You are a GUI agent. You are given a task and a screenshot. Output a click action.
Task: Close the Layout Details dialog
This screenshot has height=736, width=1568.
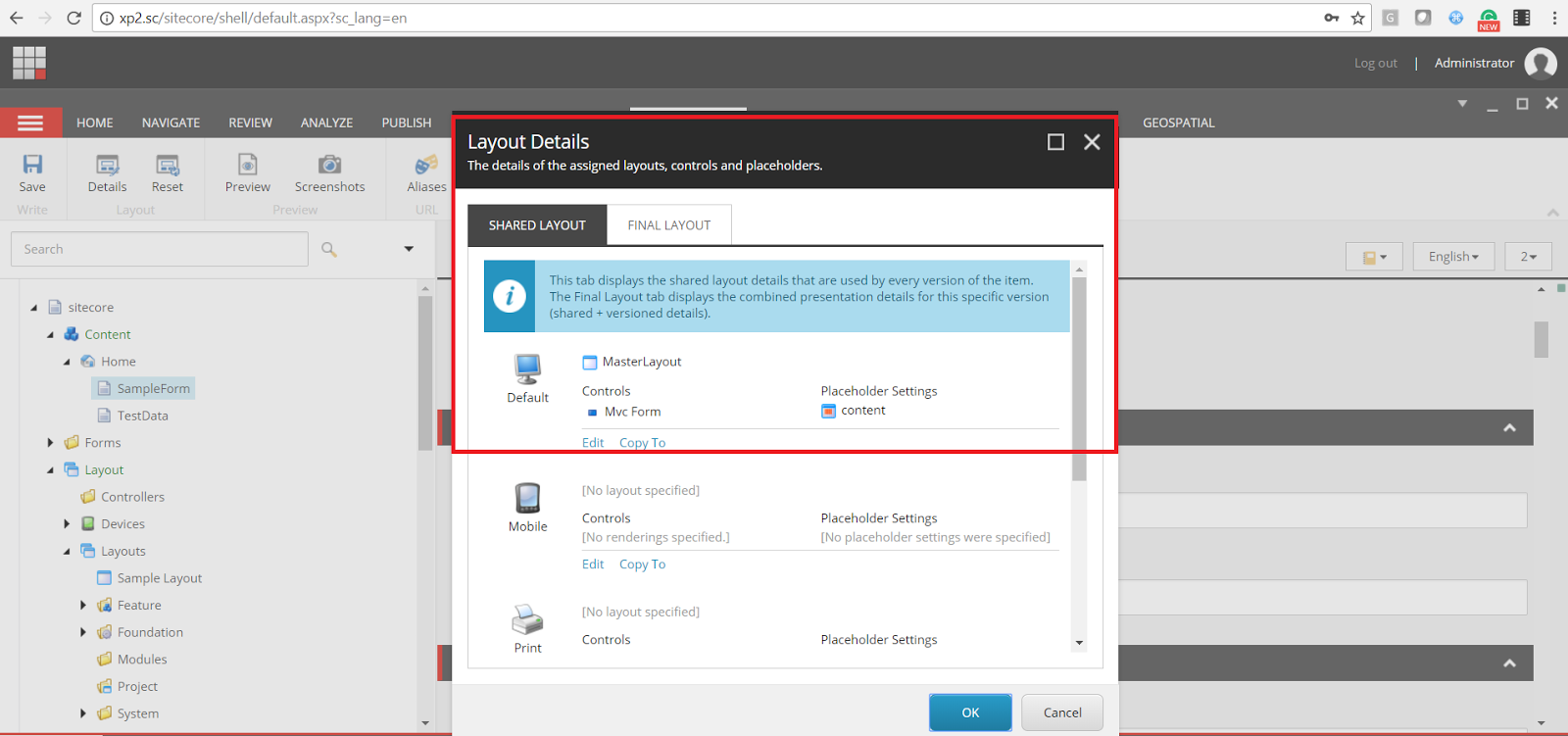(x=1092, y=142)
